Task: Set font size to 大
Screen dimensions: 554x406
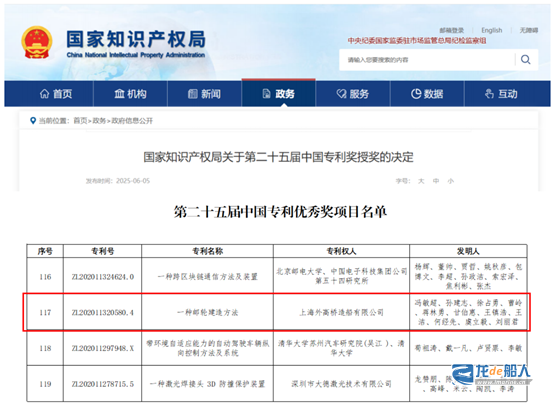Action: click(421, 181)
